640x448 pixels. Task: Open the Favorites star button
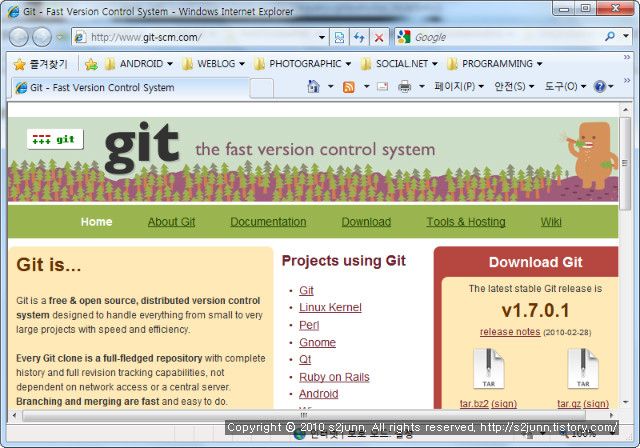[x=40, y=64]
